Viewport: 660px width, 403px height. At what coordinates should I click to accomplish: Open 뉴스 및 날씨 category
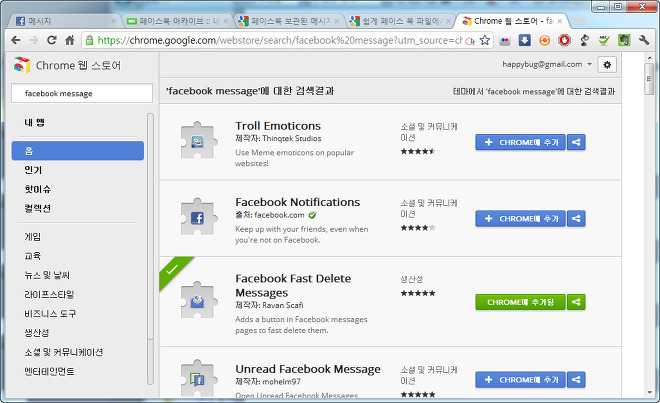[47, 275]
